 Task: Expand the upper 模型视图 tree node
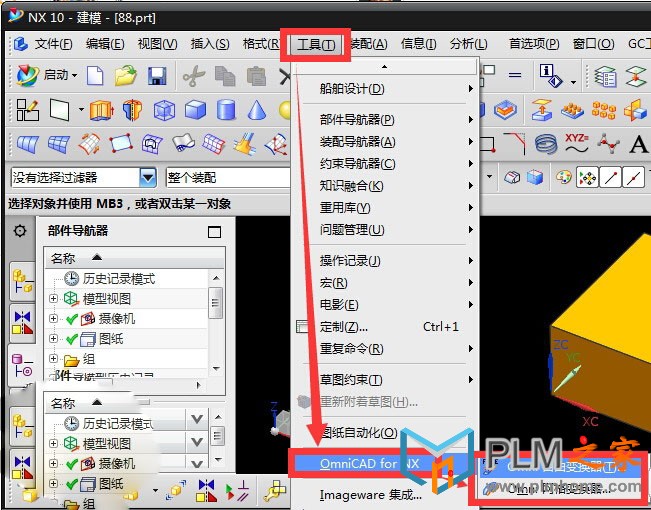53,299
